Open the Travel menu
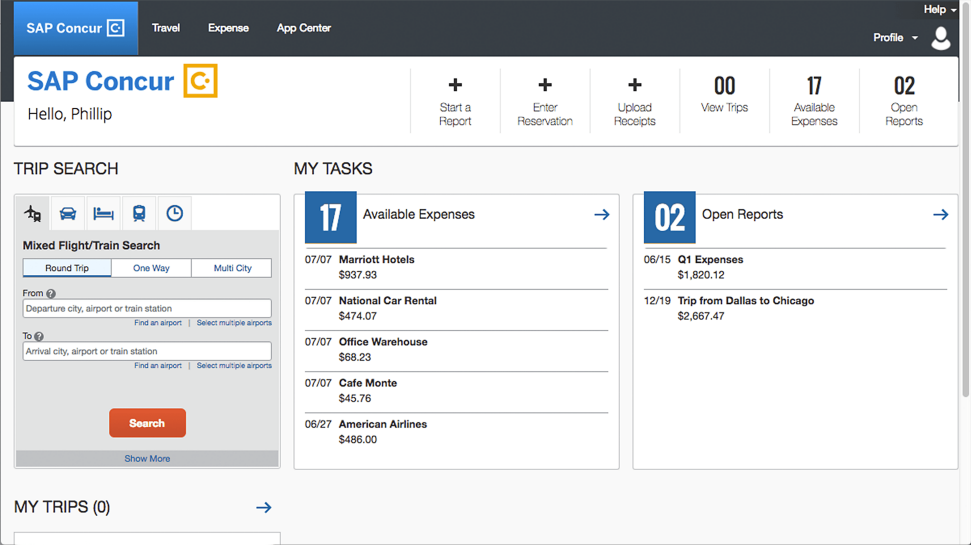The height and width of the screenshot is (545, 971). pyautogui.click(x=166, y=28)
